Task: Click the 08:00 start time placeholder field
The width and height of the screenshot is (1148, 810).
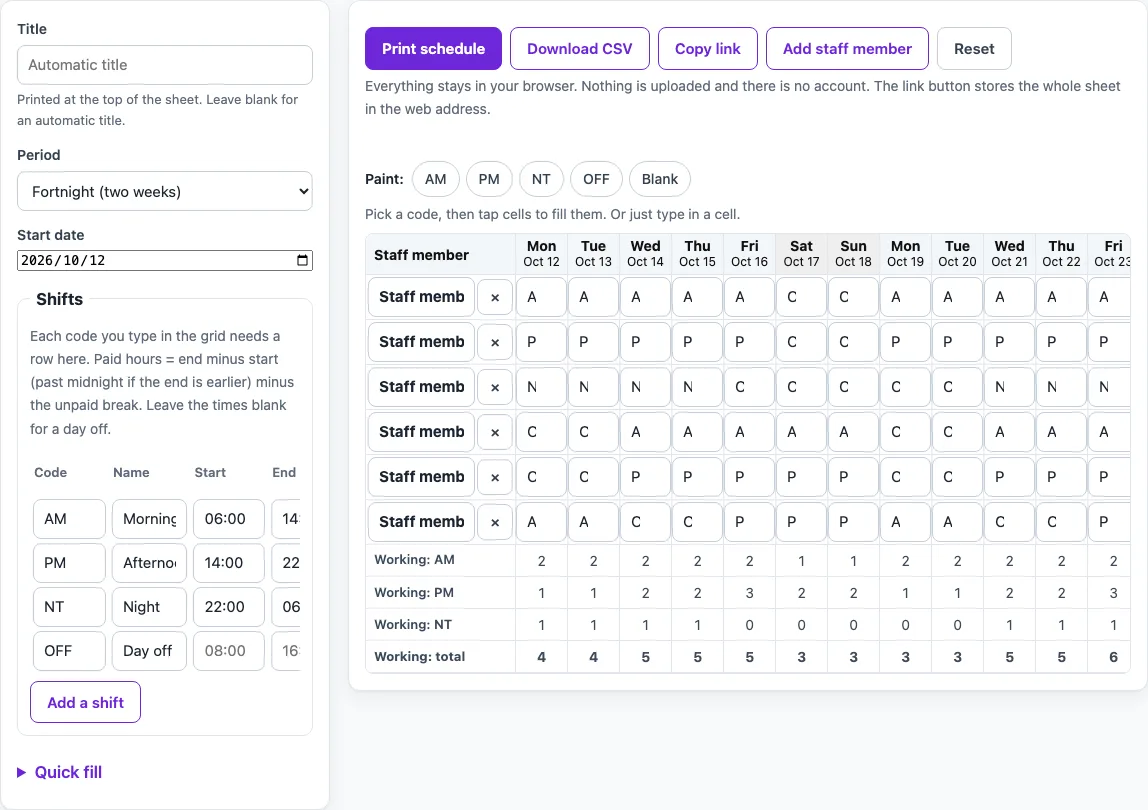Action: (229, 650)
